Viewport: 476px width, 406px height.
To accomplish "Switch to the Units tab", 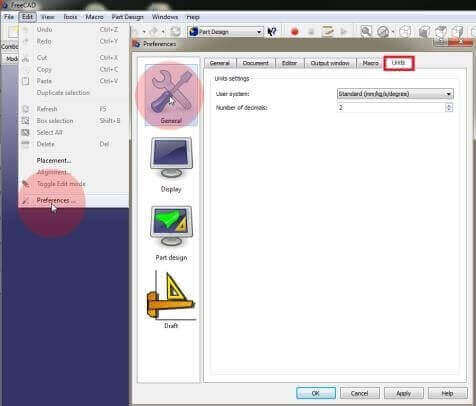I will (399, 63).
